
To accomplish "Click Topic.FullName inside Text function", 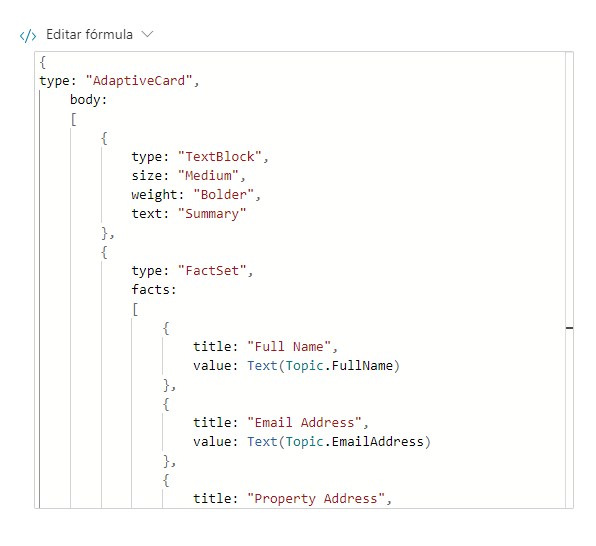I will click(339, 366).
